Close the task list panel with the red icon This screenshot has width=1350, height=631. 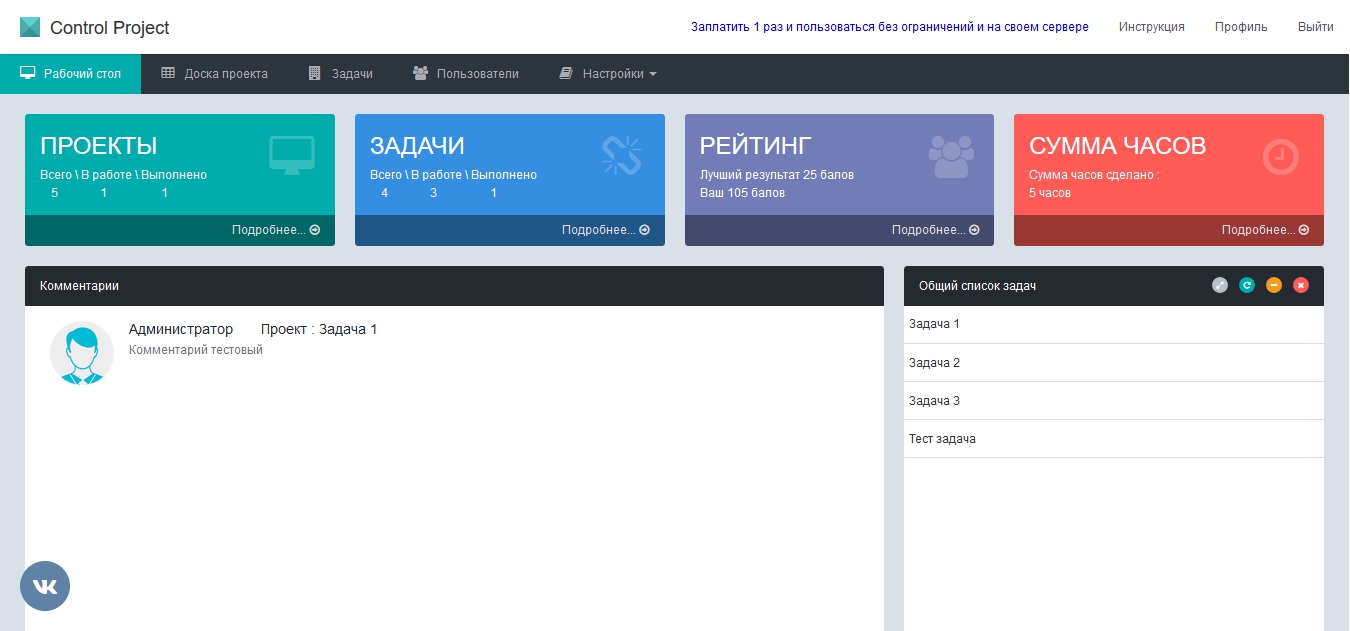point(1300,285)
